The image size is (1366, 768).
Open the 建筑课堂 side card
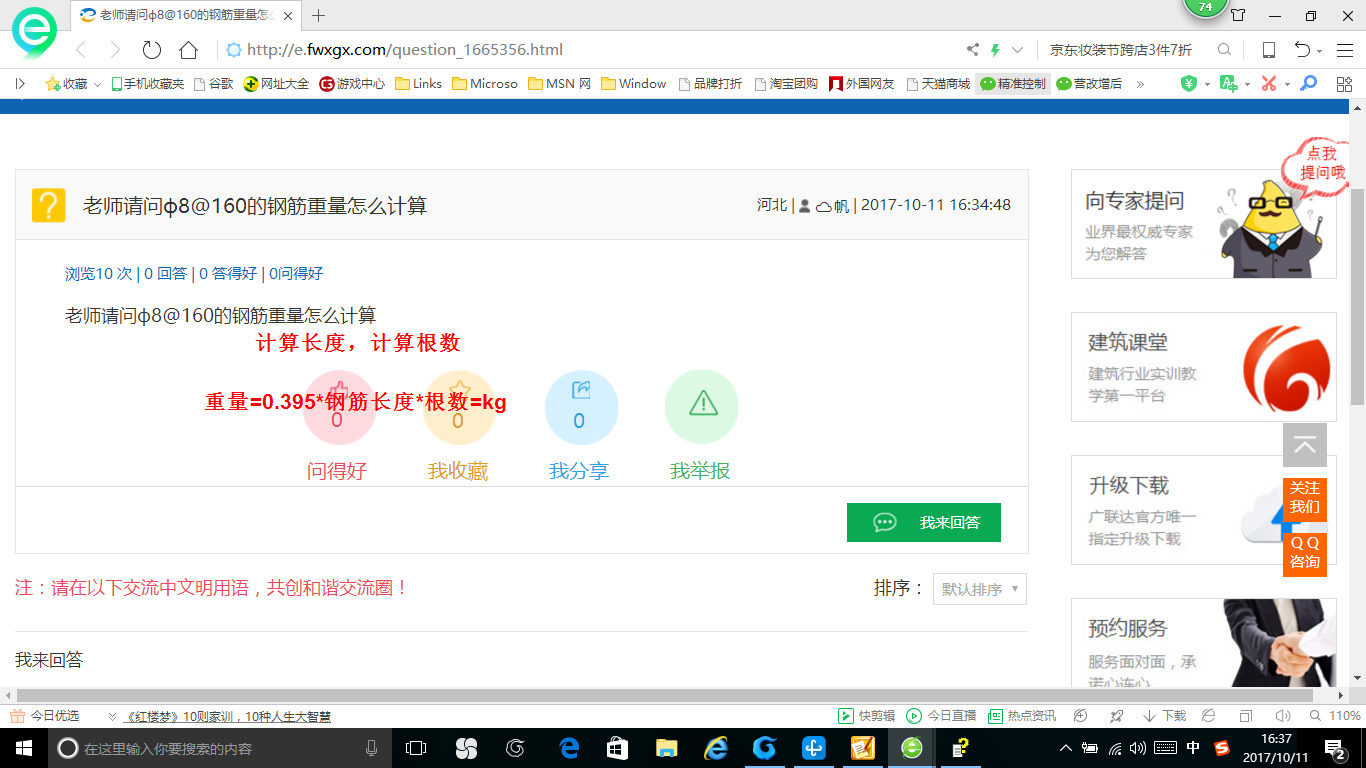point(1204,367)
